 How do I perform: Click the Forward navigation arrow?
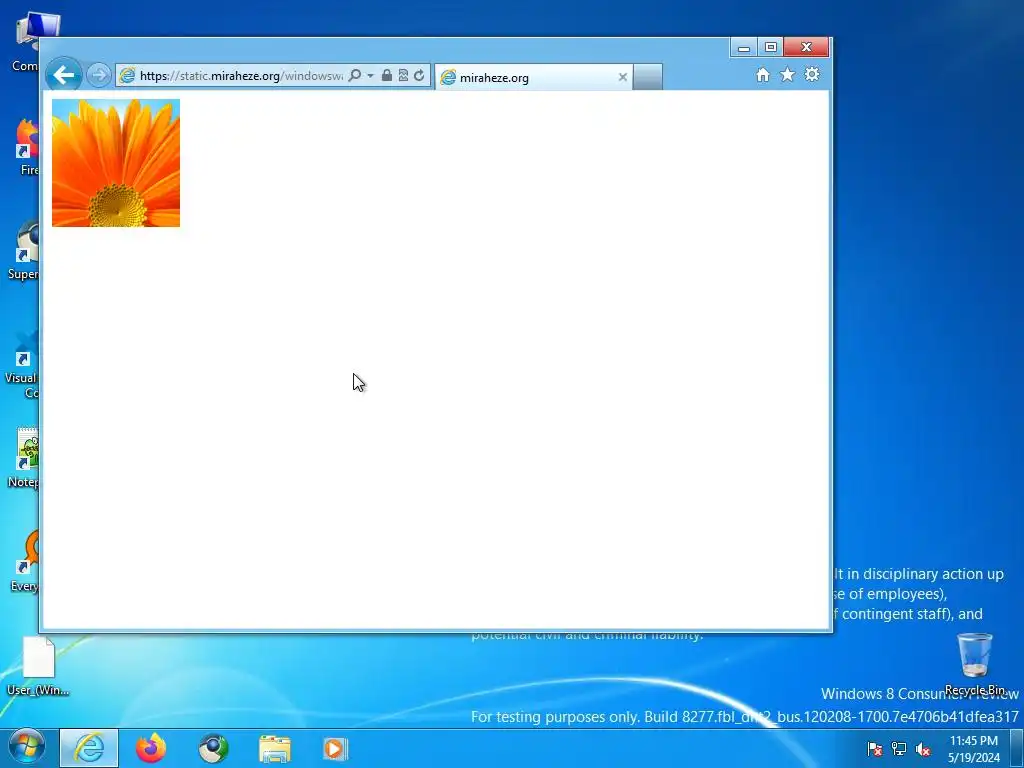[99, 75]
